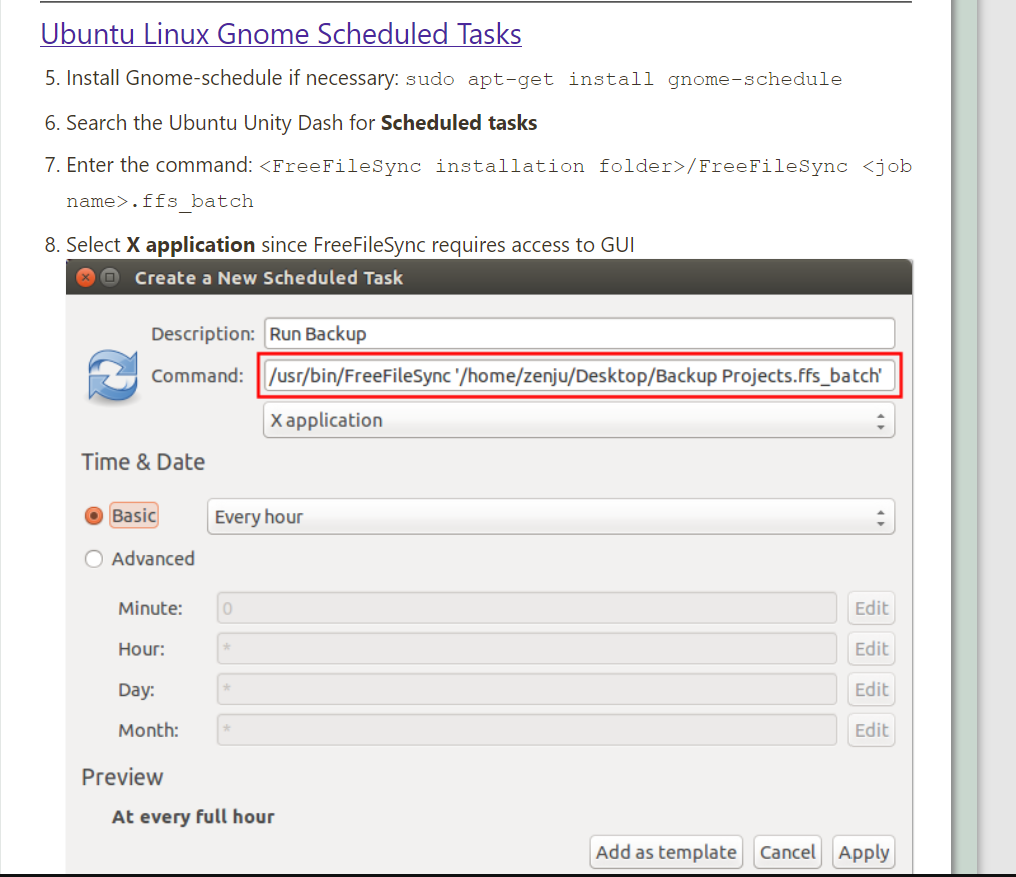Click the 'At every full hour' preview text

(x=193, y=817)
